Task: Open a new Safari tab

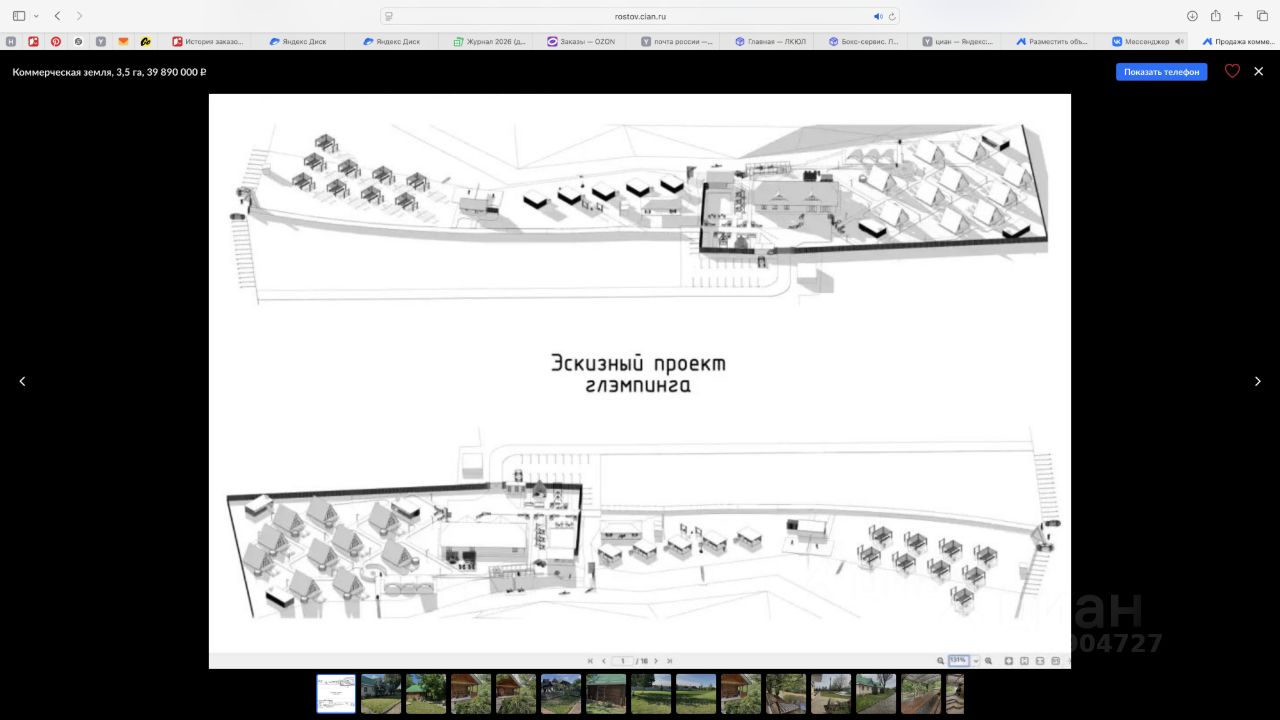Action: click(x=1239, y=16)
